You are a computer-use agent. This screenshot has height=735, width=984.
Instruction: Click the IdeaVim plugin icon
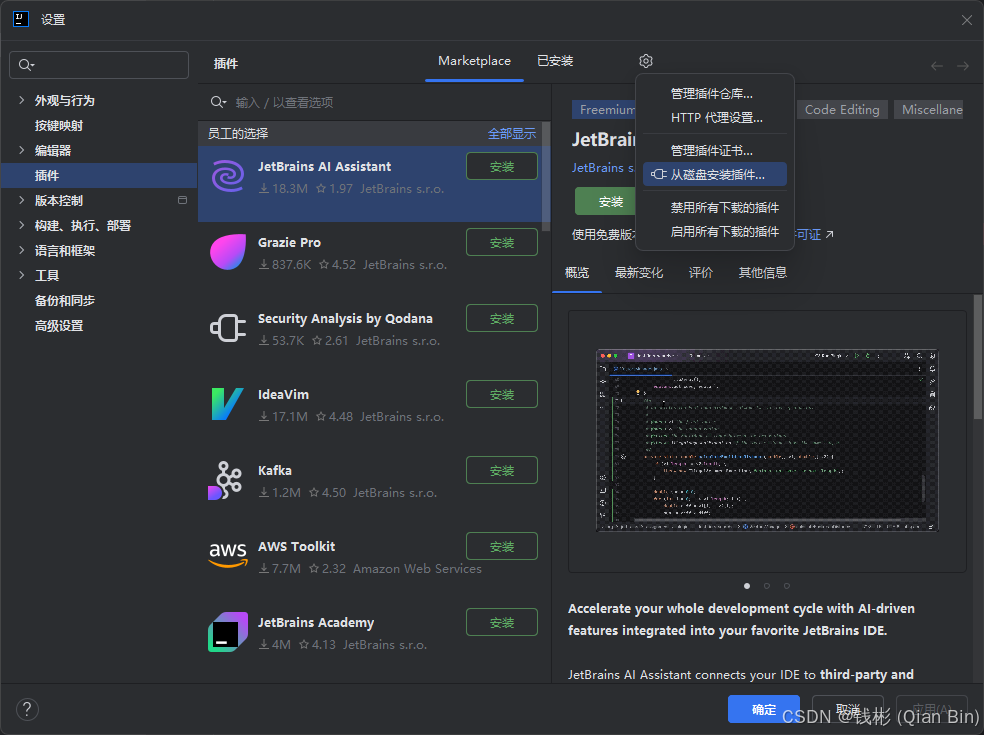click(x=227, y=404)
